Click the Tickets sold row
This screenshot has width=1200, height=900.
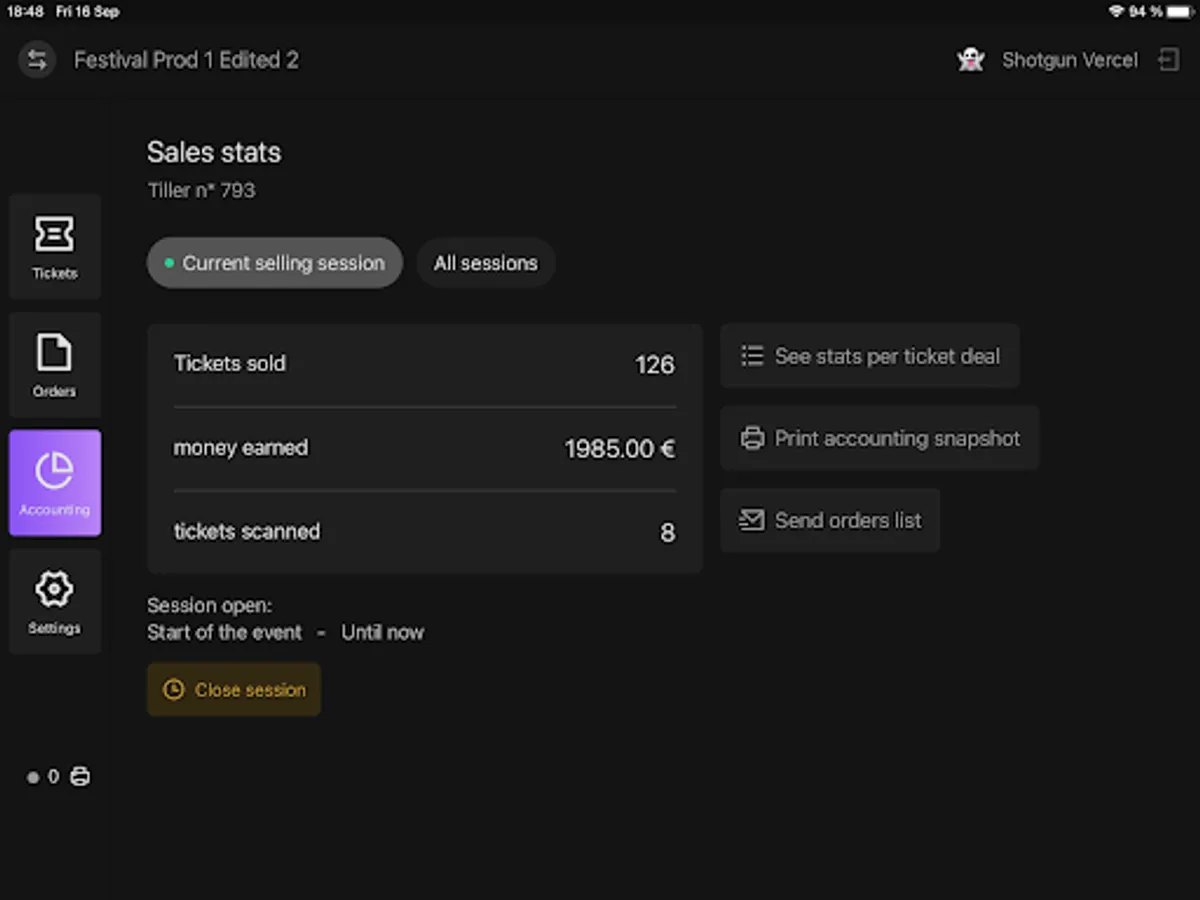click(x=424, y=364)
